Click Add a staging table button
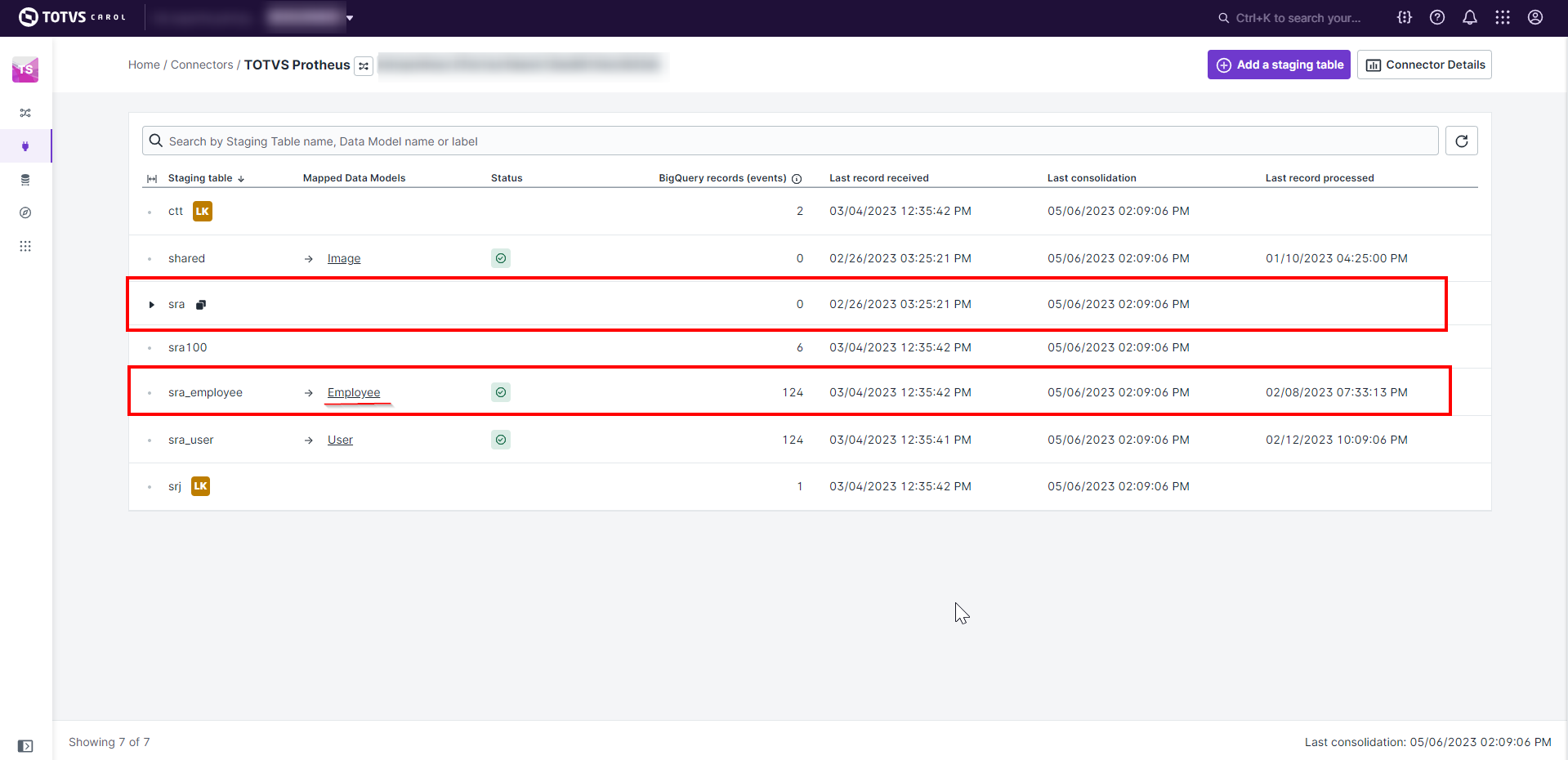Image resolution: width=1568 pixels, height=760 pixels. click(x=1278, y=65)
